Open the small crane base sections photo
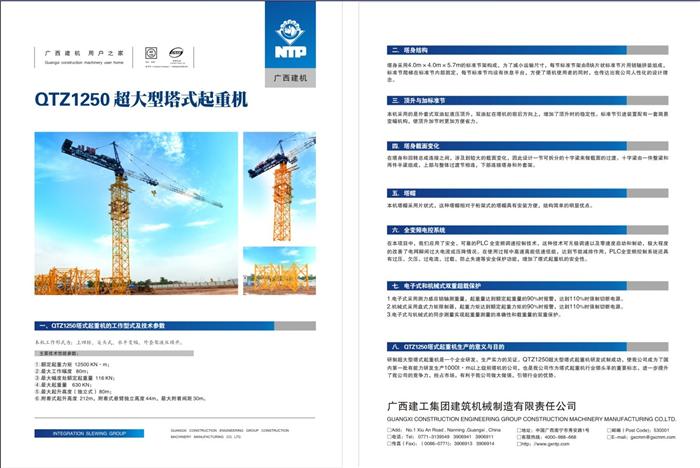Image resolution: width=700 pixels, height=468 pixels. pyautogui.click(x=280, y=270)
